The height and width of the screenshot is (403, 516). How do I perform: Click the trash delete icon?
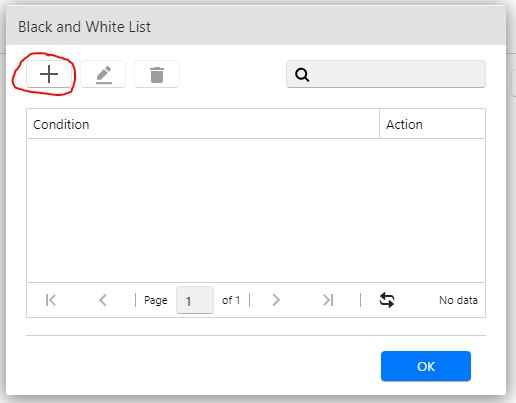[157, 74]
